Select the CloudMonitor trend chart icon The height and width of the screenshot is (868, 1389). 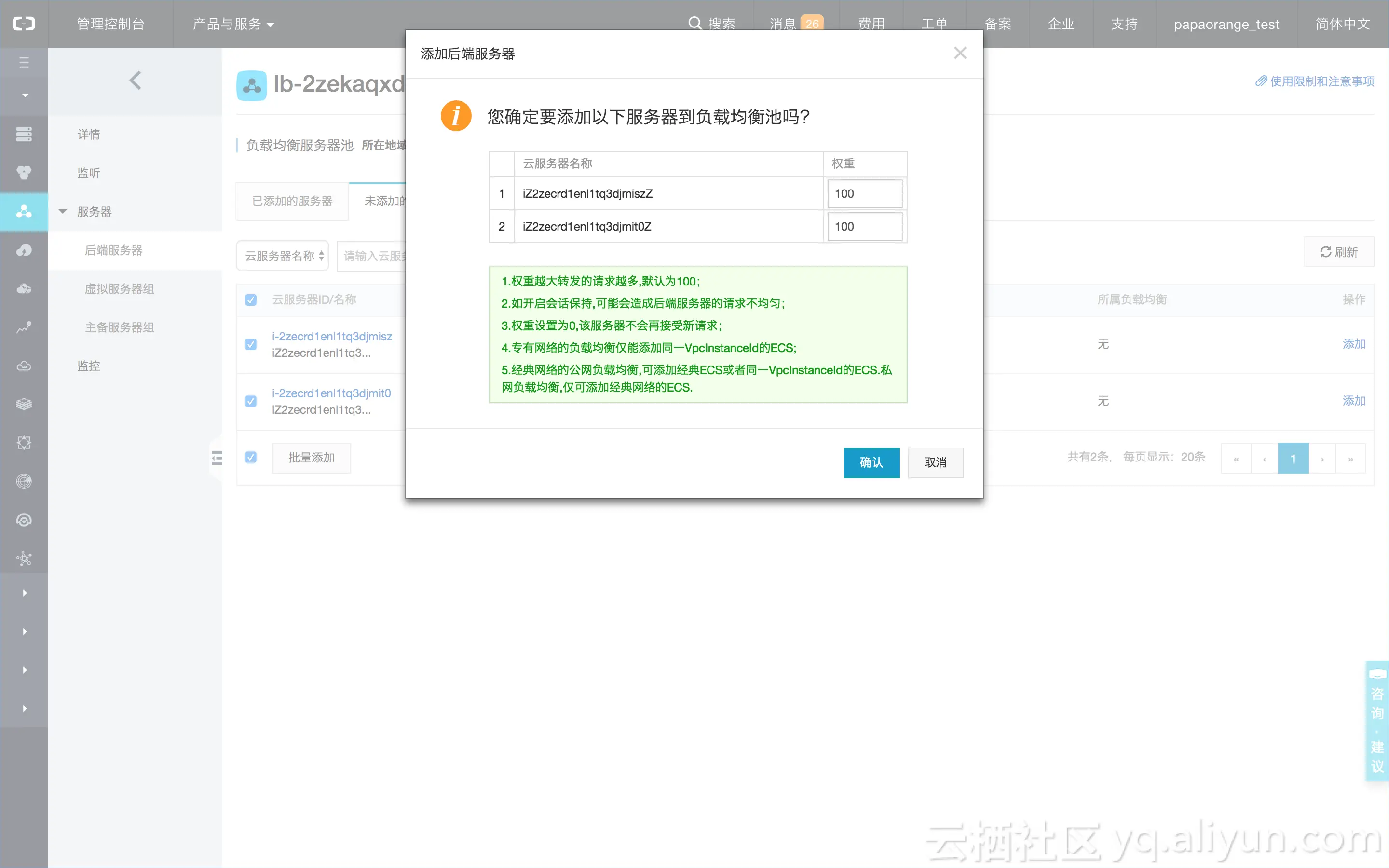(24, 327)
